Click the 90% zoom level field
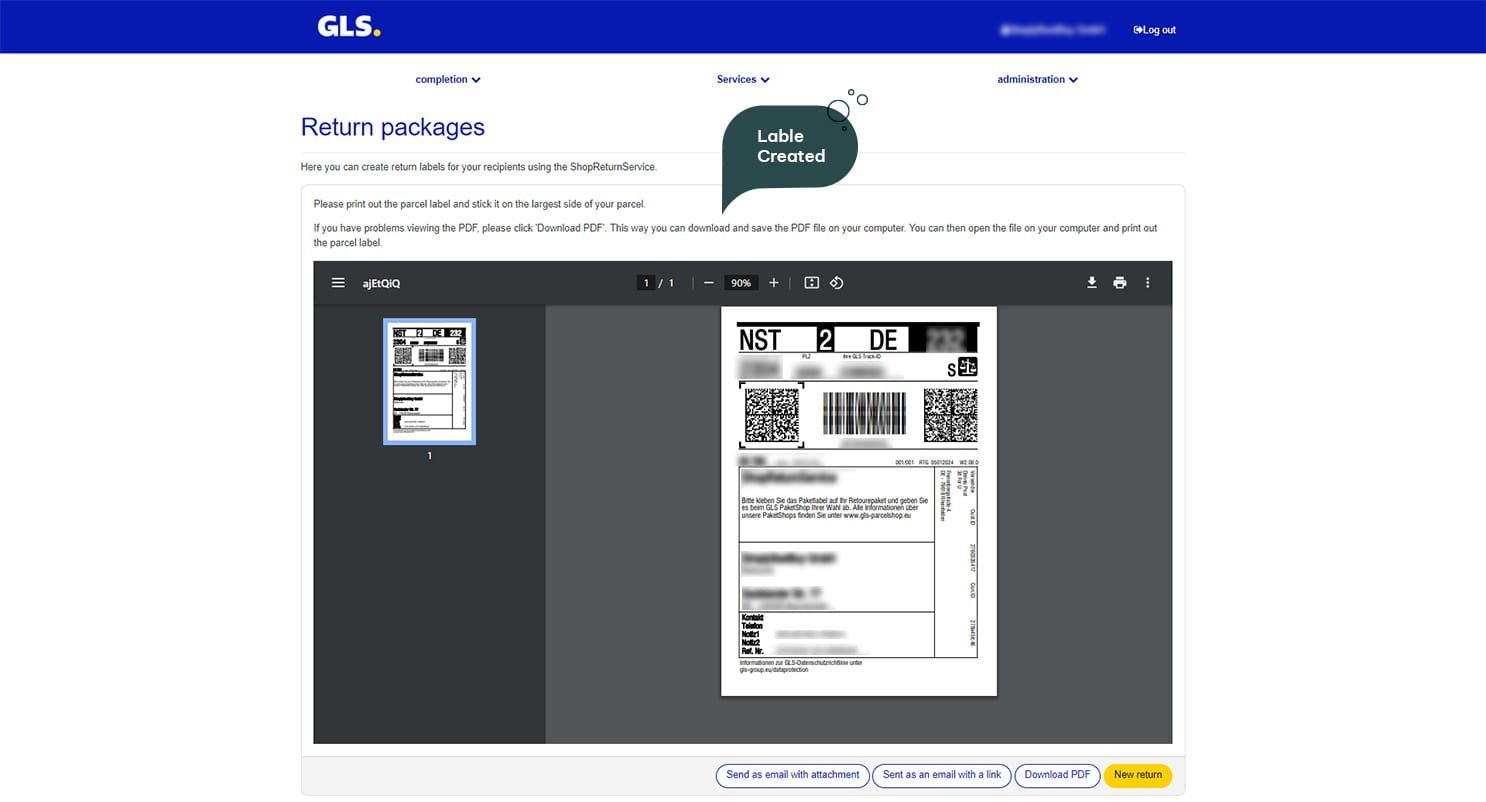This screenshot has height=802, width=1486. 740,283
